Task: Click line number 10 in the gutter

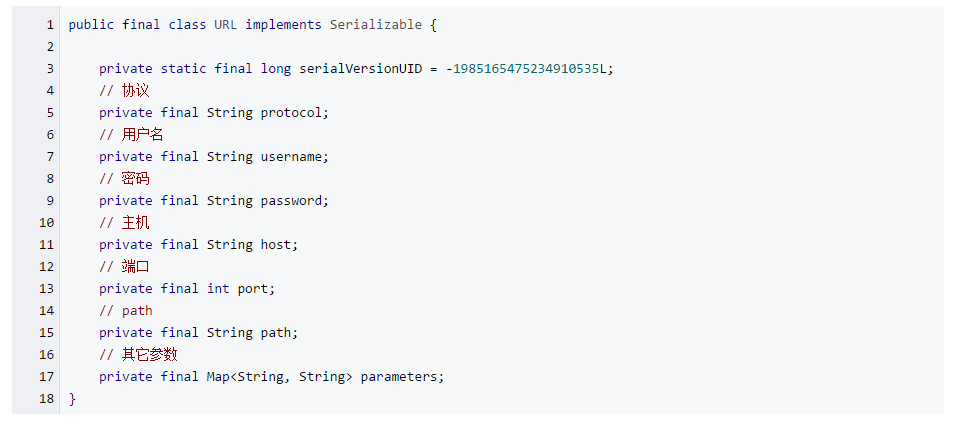Action: 46,223
